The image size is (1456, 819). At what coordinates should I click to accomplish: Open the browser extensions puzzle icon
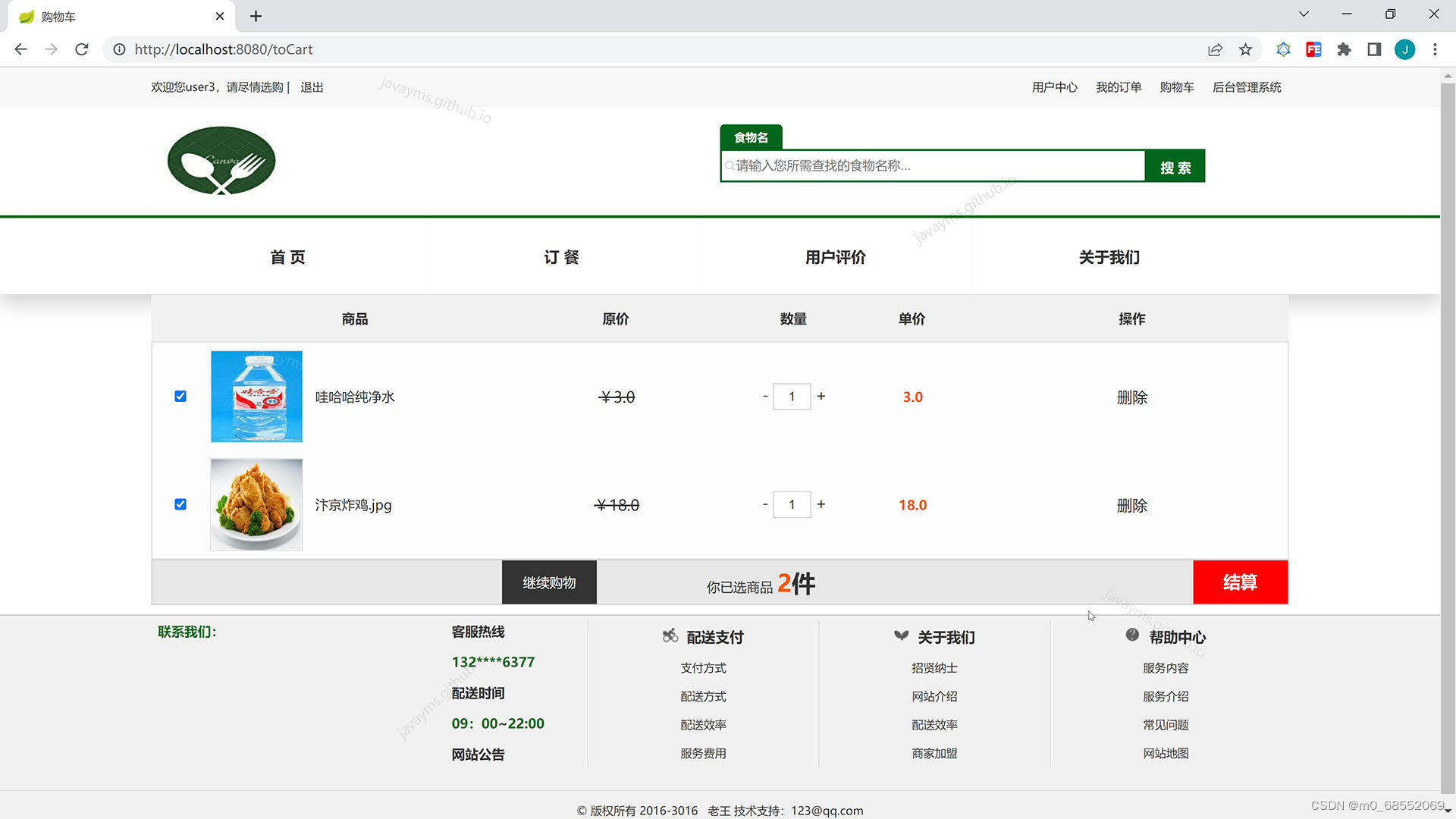pos(1344,49)
